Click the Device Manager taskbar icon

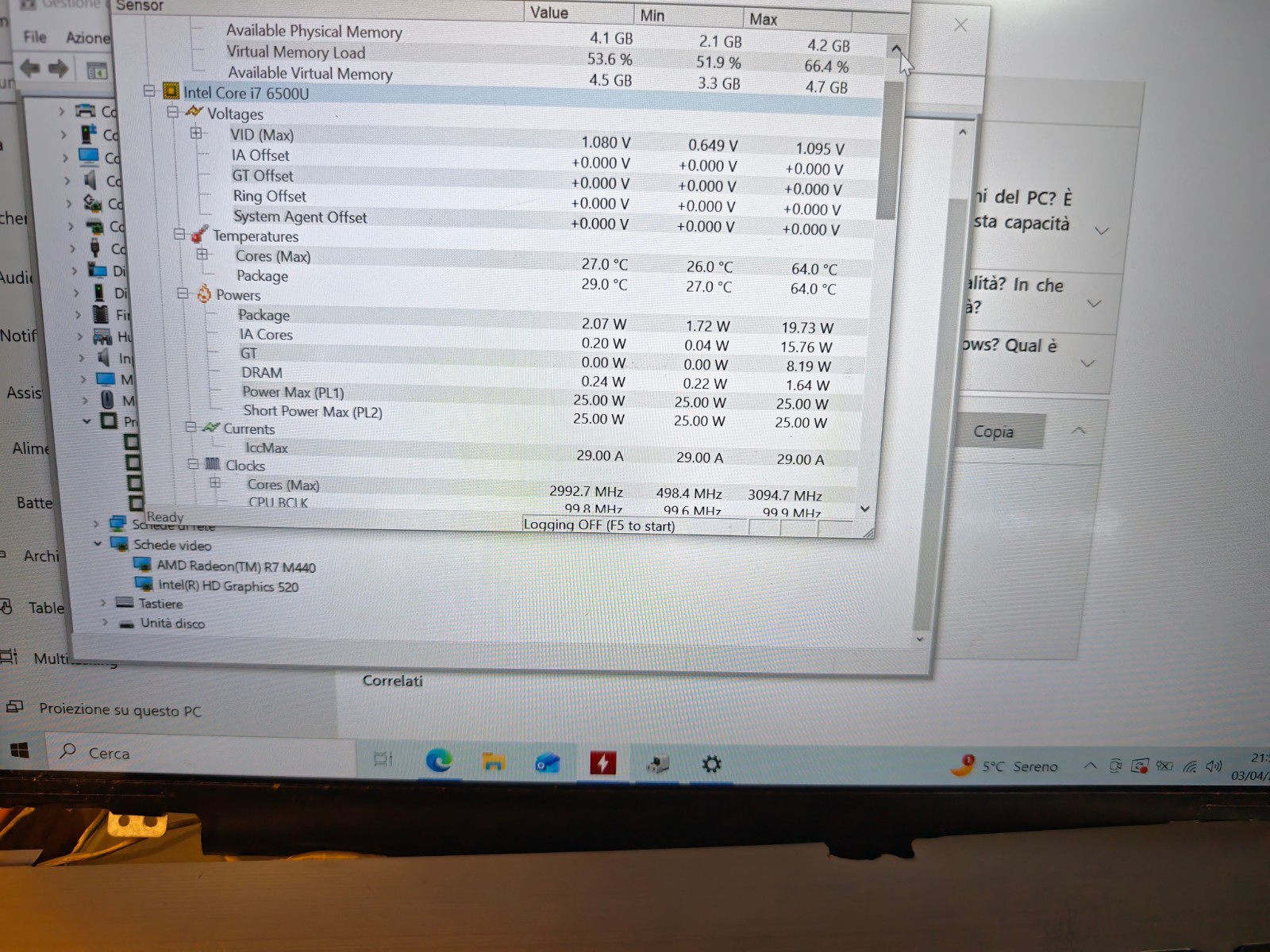658,765
